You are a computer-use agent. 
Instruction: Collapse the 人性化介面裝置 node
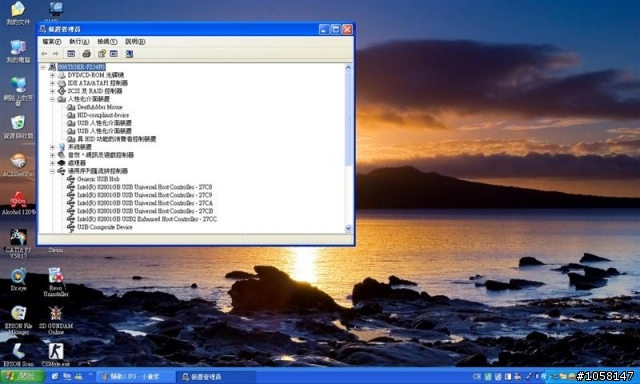(52, 99)
